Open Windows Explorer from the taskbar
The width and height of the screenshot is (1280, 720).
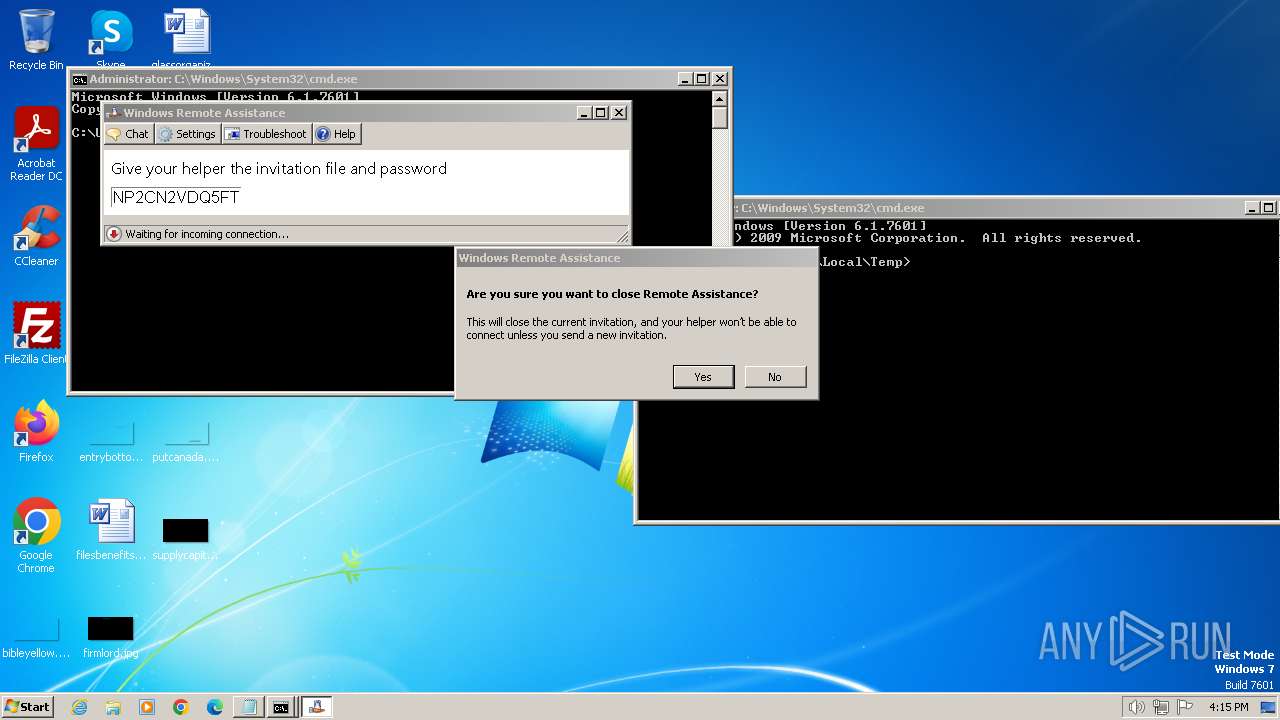pyautogui.click(x=113, y=707)
